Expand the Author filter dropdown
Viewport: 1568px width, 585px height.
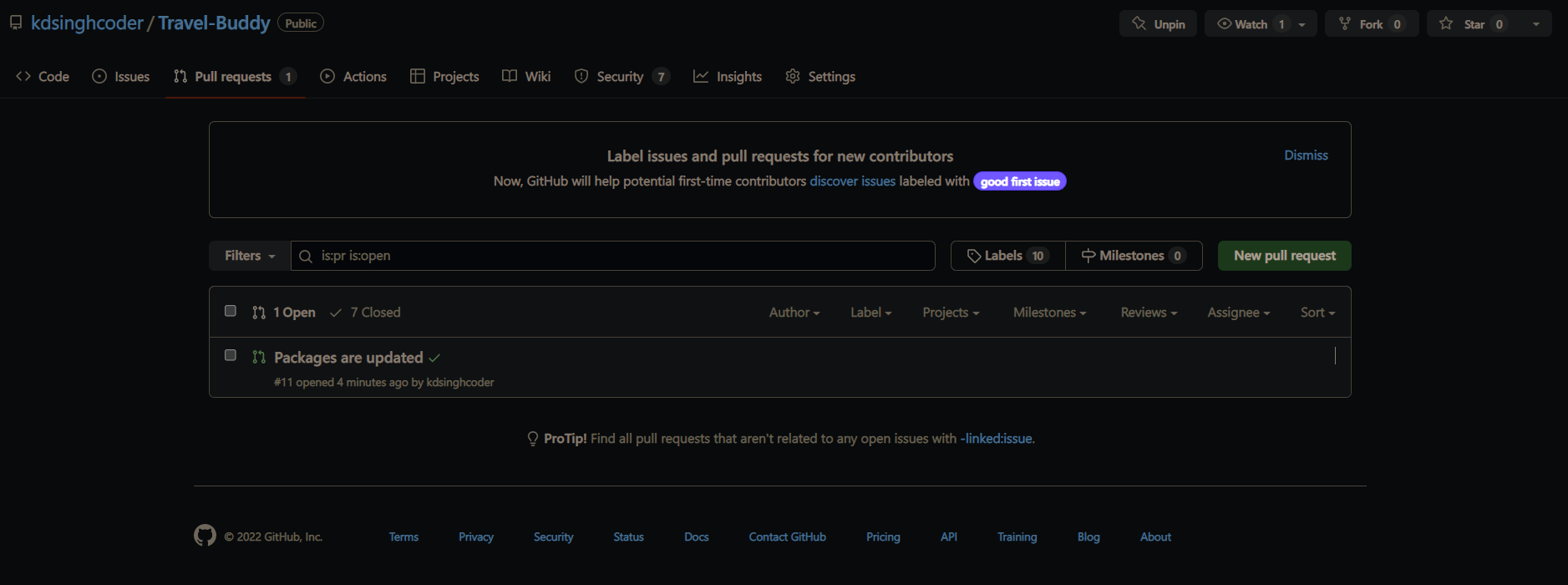794,313
